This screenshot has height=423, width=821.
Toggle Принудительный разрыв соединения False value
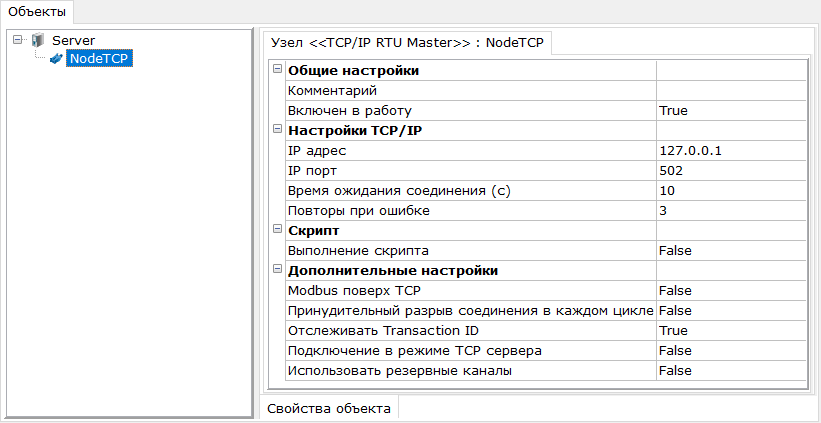click(x=731, y=310)
